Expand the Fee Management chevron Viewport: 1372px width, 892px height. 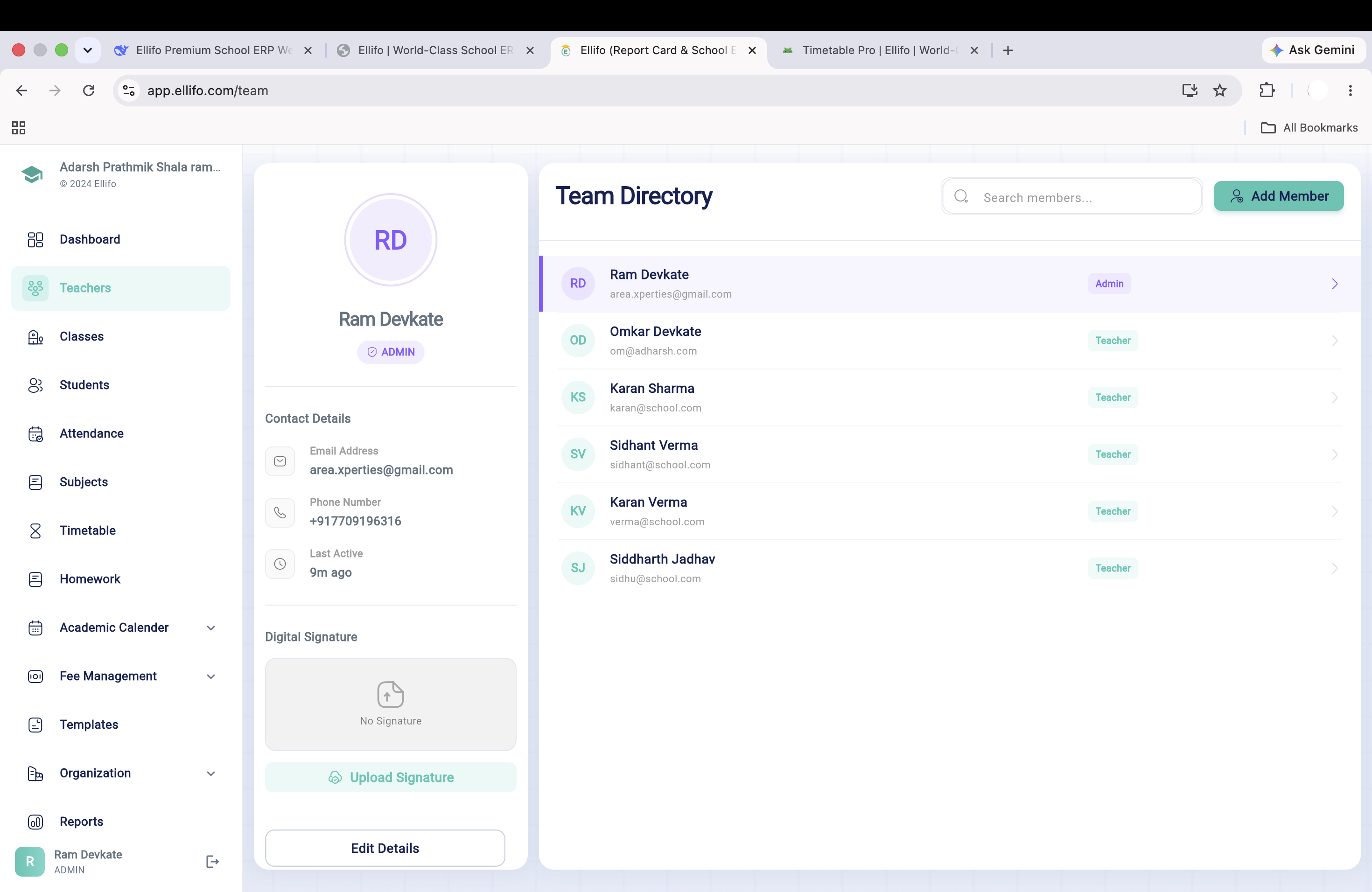click(211, 676)
